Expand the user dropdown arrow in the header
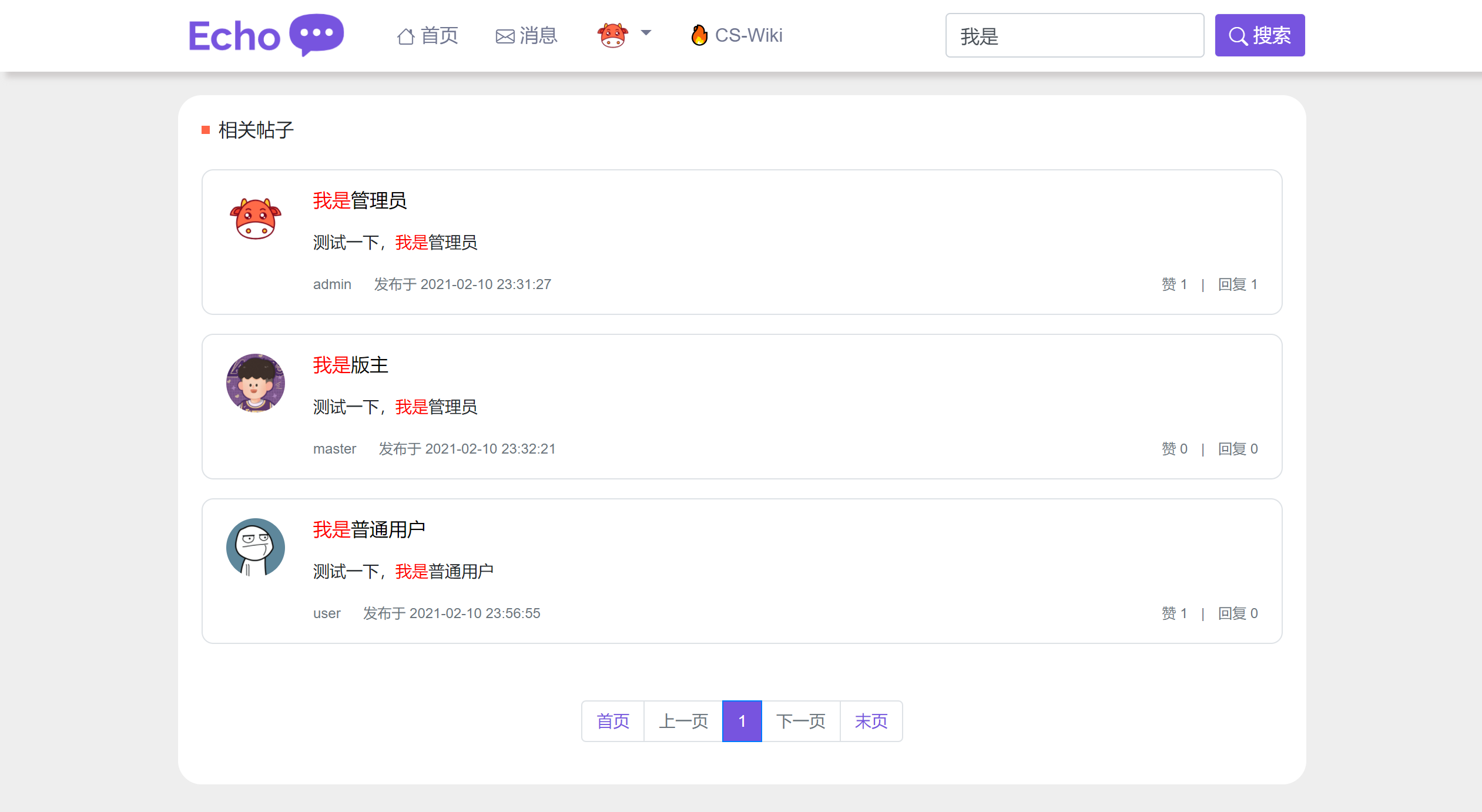Viewport: 1482px width, 812px height. click(x=646, y=33)
